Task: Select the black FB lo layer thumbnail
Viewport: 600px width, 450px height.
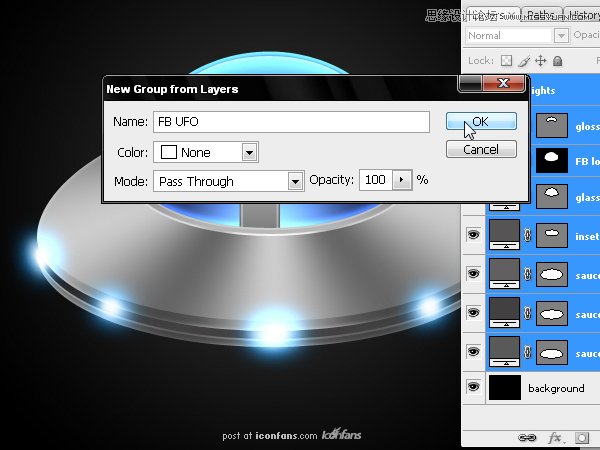Action: tap(552, 161)
